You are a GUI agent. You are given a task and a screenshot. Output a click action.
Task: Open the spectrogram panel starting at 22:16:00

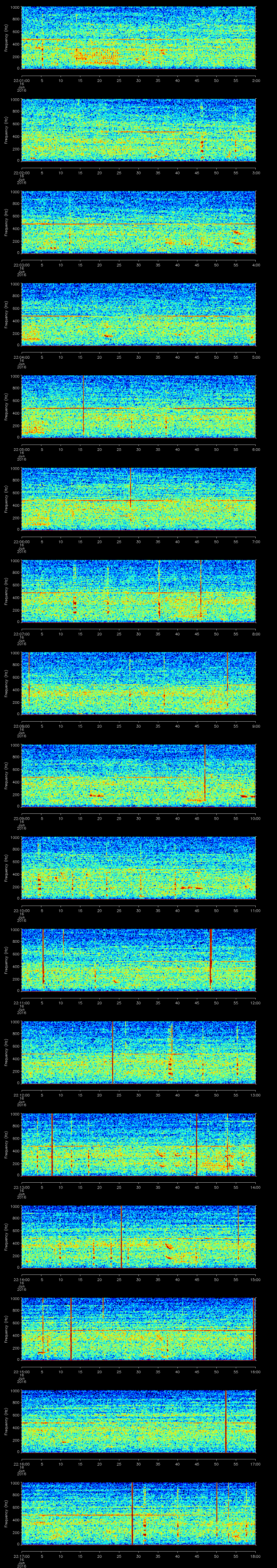(138, 1421)
